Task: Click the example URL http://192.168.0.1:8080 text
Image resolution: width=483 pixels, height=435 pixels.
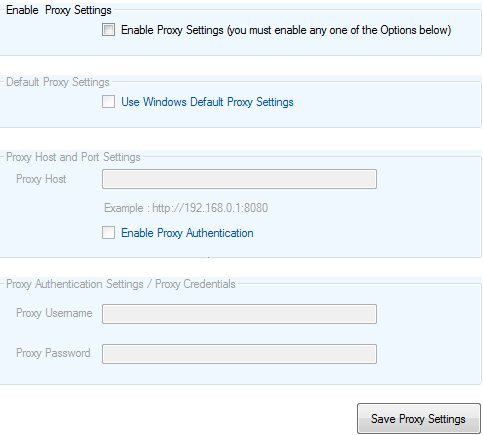Action: tap(210, 208)
